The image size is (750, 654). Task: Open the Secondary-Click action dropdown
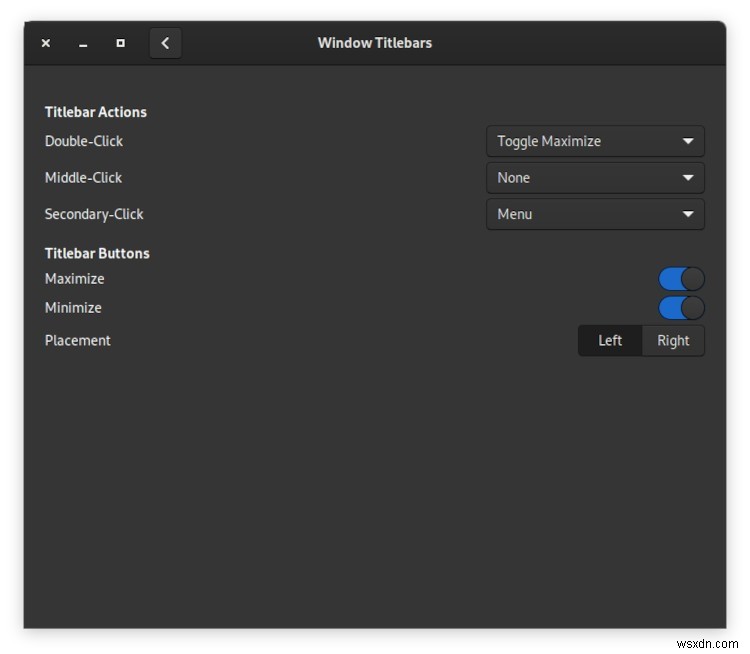pyautogui.click(x=595, y=214)
